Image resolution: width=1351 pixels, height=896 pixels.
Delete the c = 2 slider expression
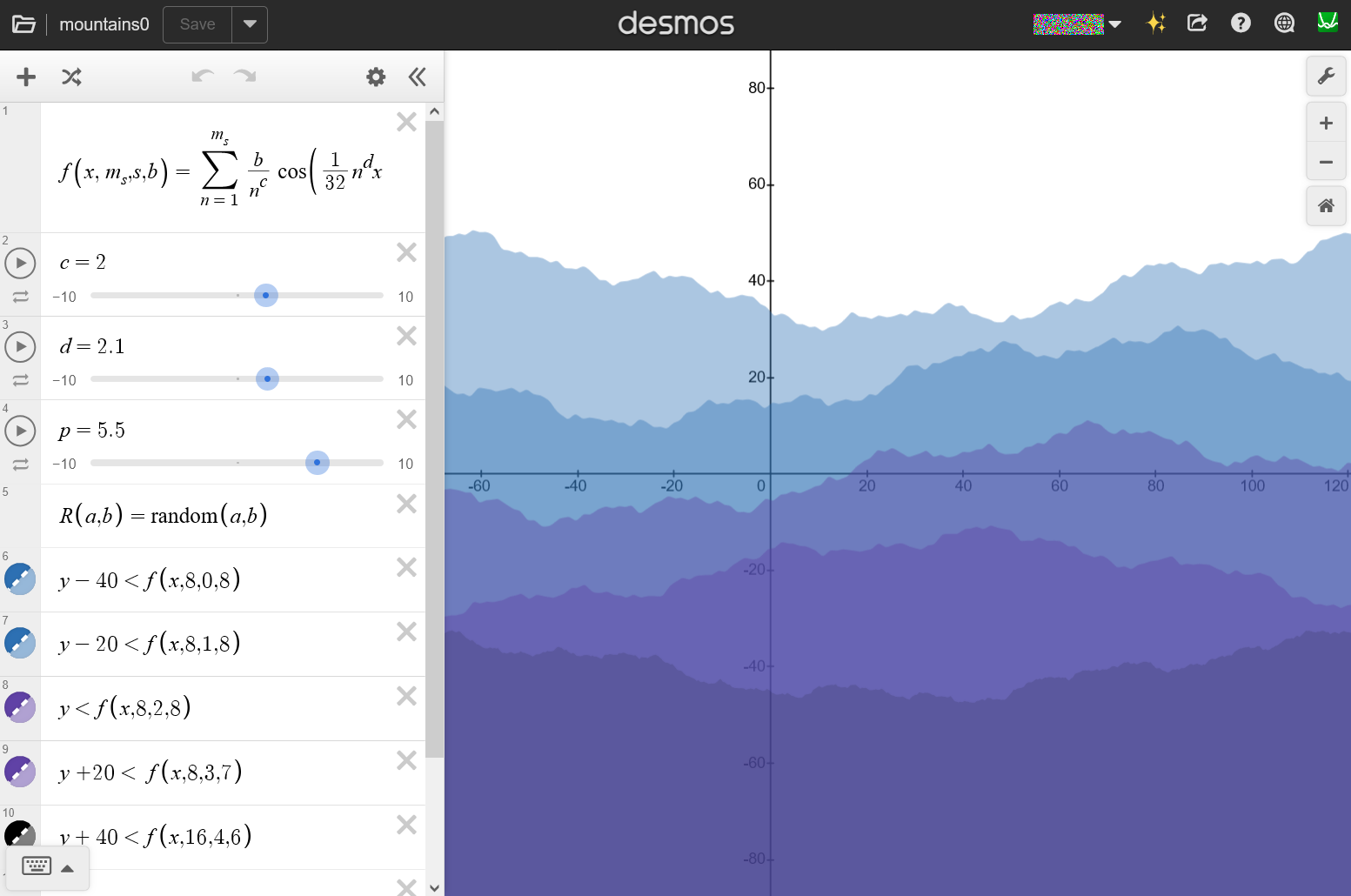(x=406, y=252)
